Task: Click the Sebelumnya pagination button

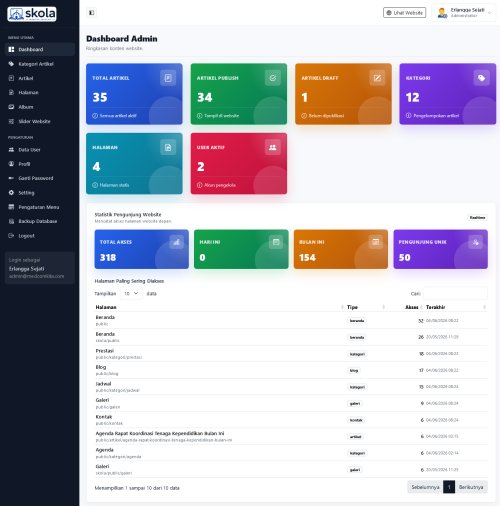Action: [425, 487]
